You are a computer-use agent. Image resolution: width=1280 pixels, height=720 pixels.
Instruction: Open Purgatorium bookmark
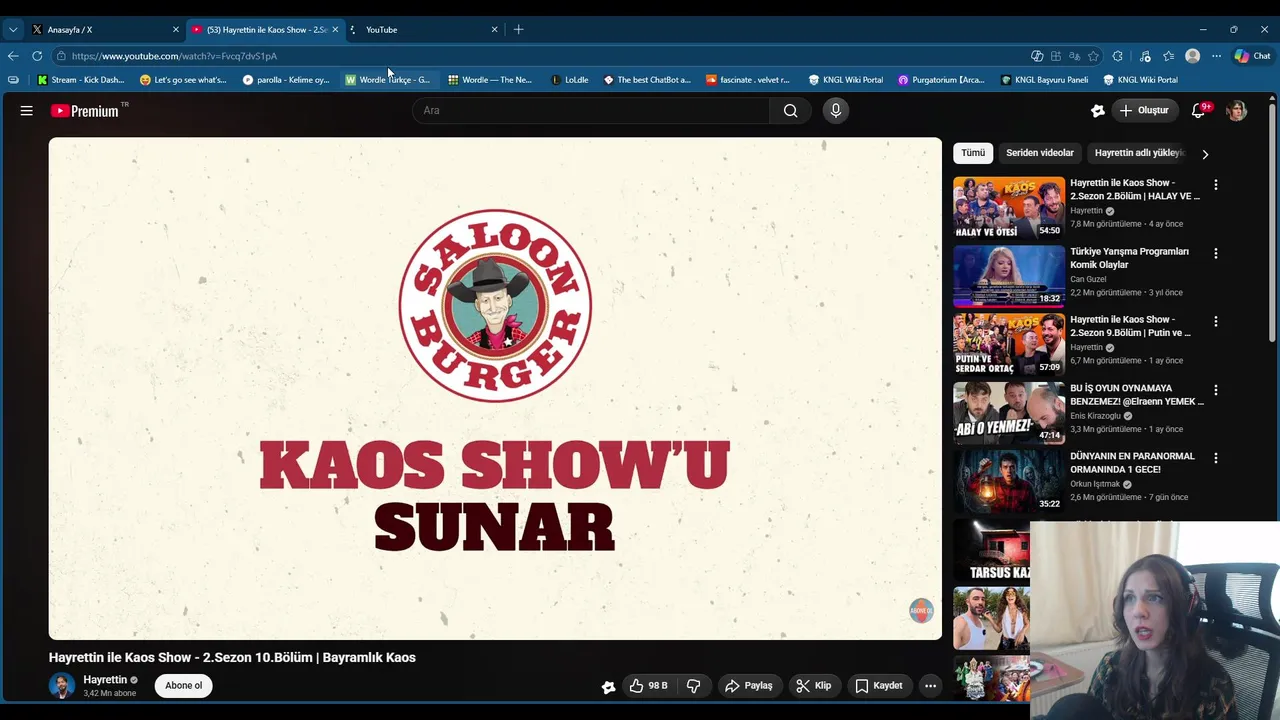(x=941, y=80)
